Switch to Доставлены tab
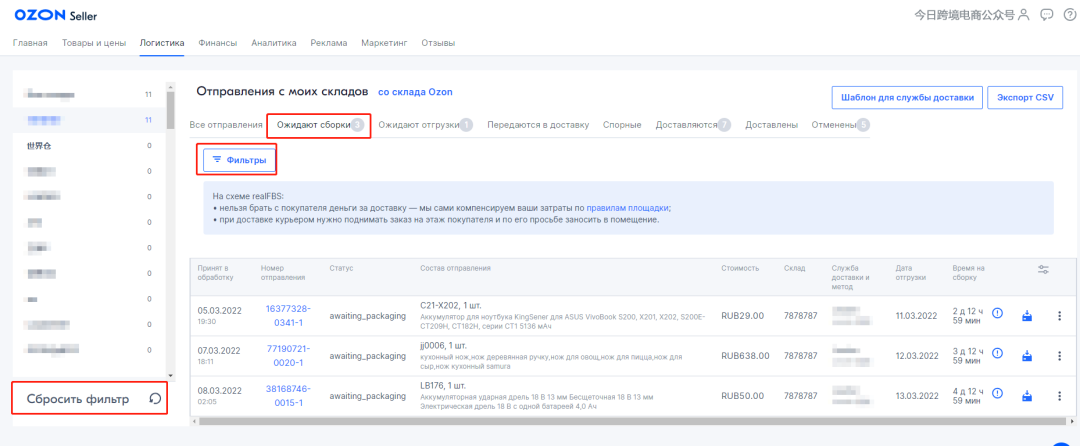1080x446 pixels. (771, 125)
